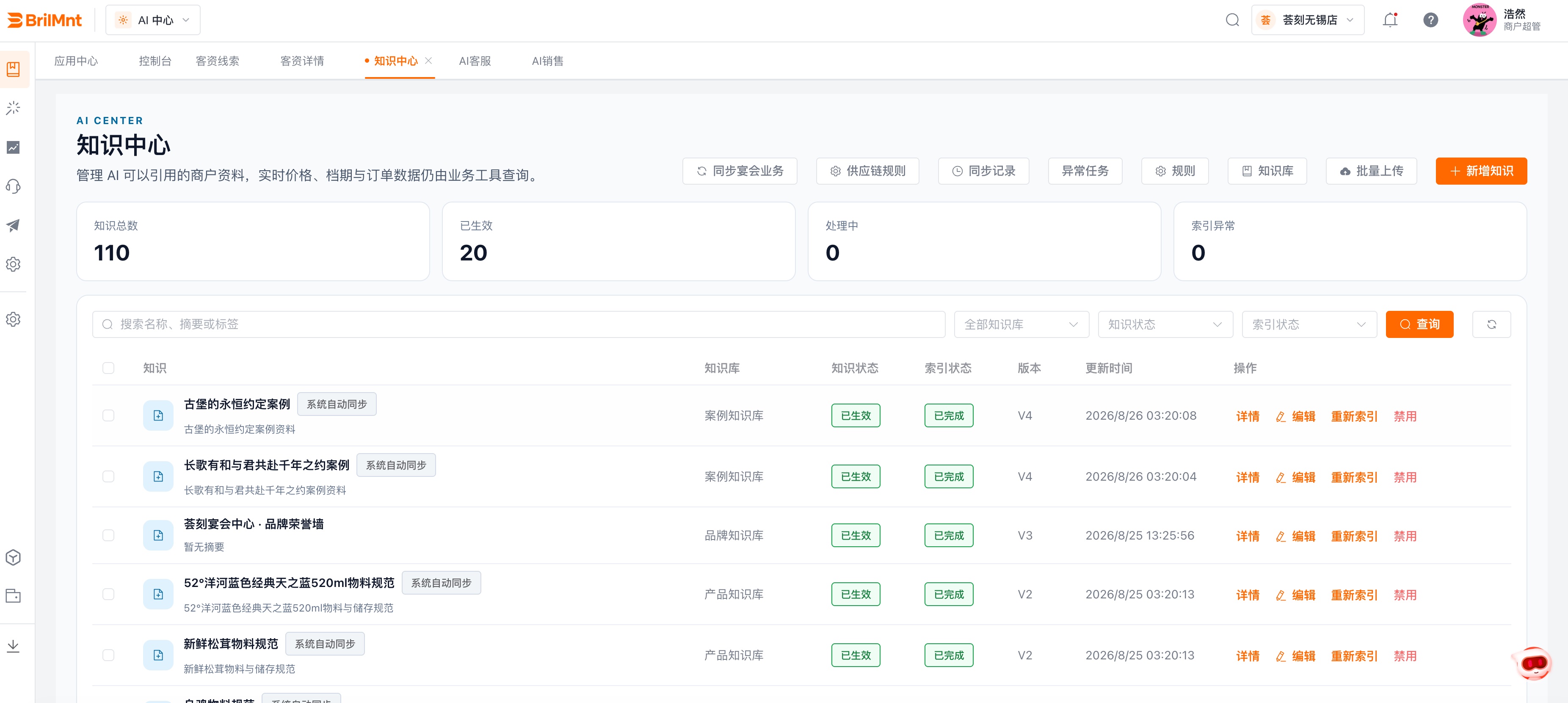Click document icon of 52°洋河蓝色经典 row

(158, 595)
